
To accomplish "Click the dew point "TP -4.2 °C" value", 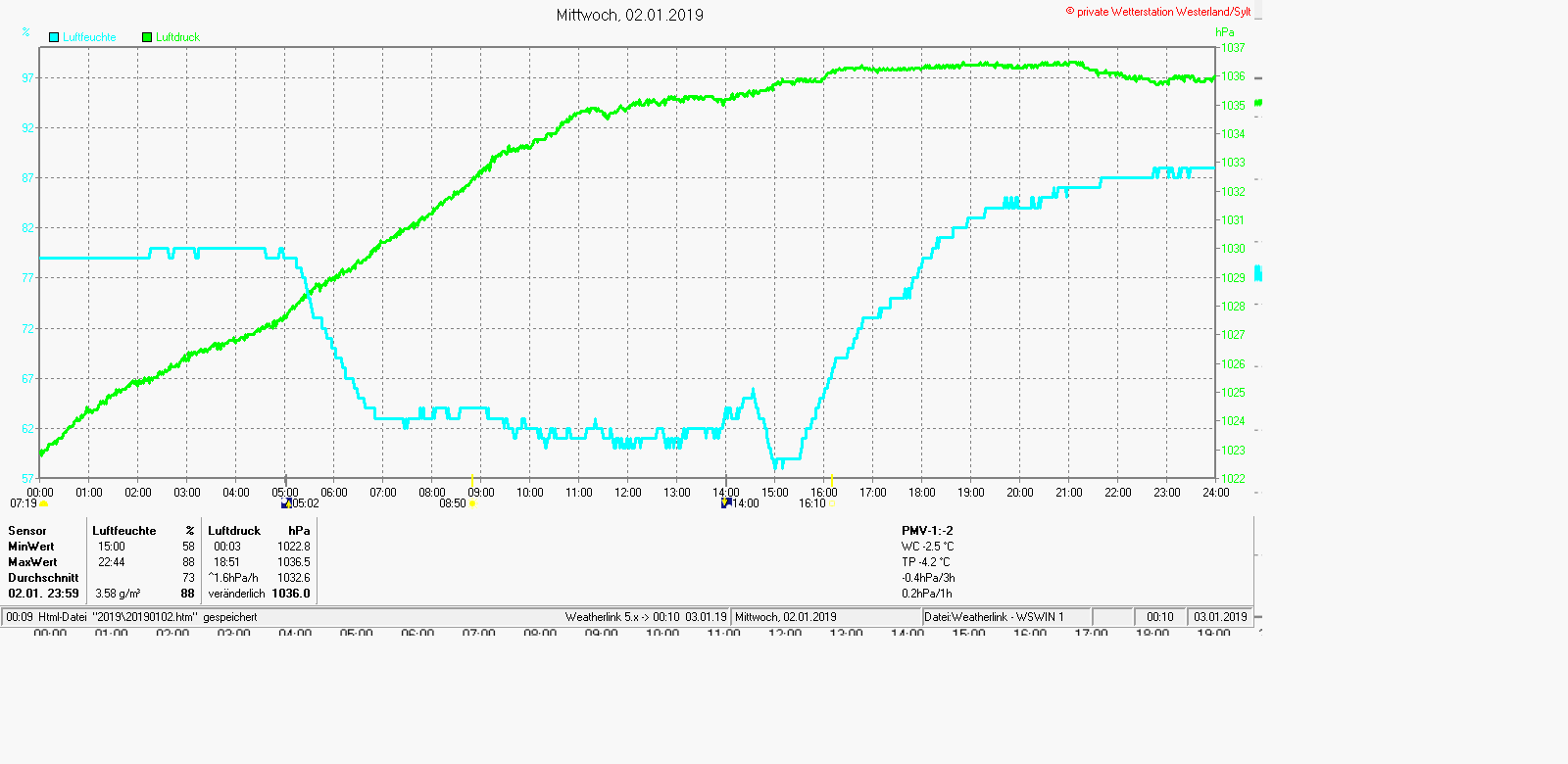I will tap(926, 562).
